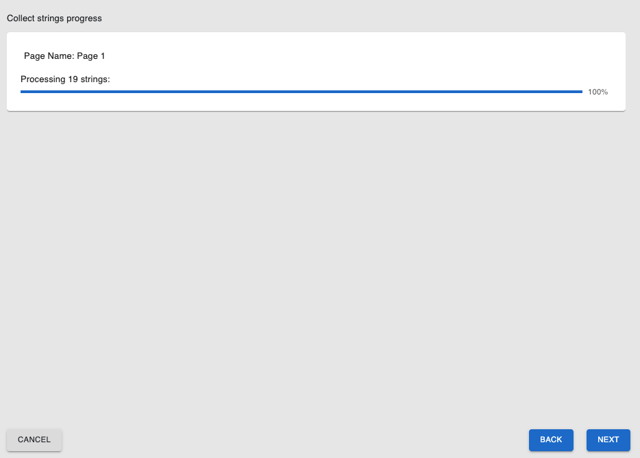
Task: Click the word "Processing" above the progress bar
Action: tap(42, 79)
